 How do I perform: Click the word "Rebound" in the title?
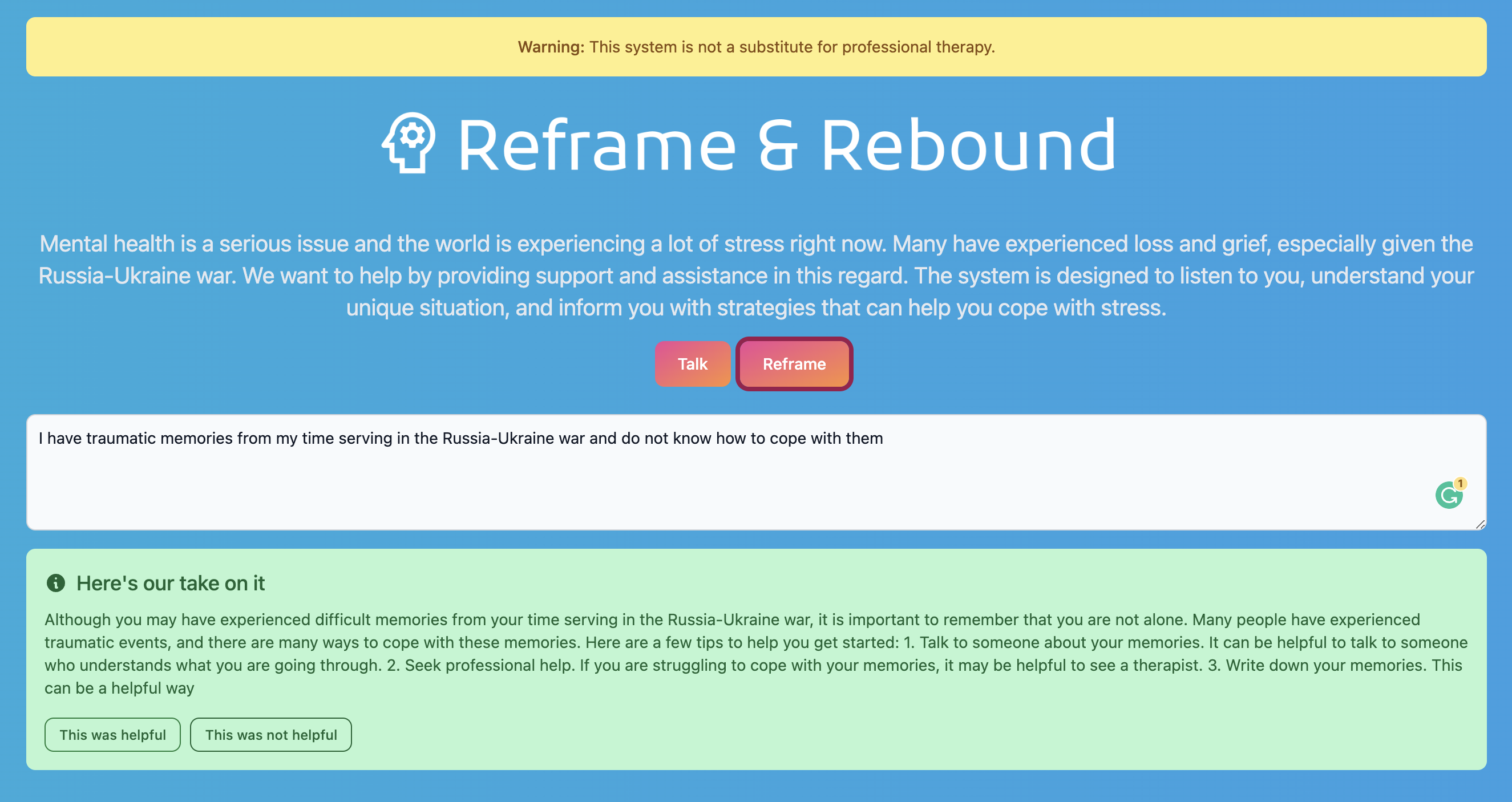[x=968, y=145]
